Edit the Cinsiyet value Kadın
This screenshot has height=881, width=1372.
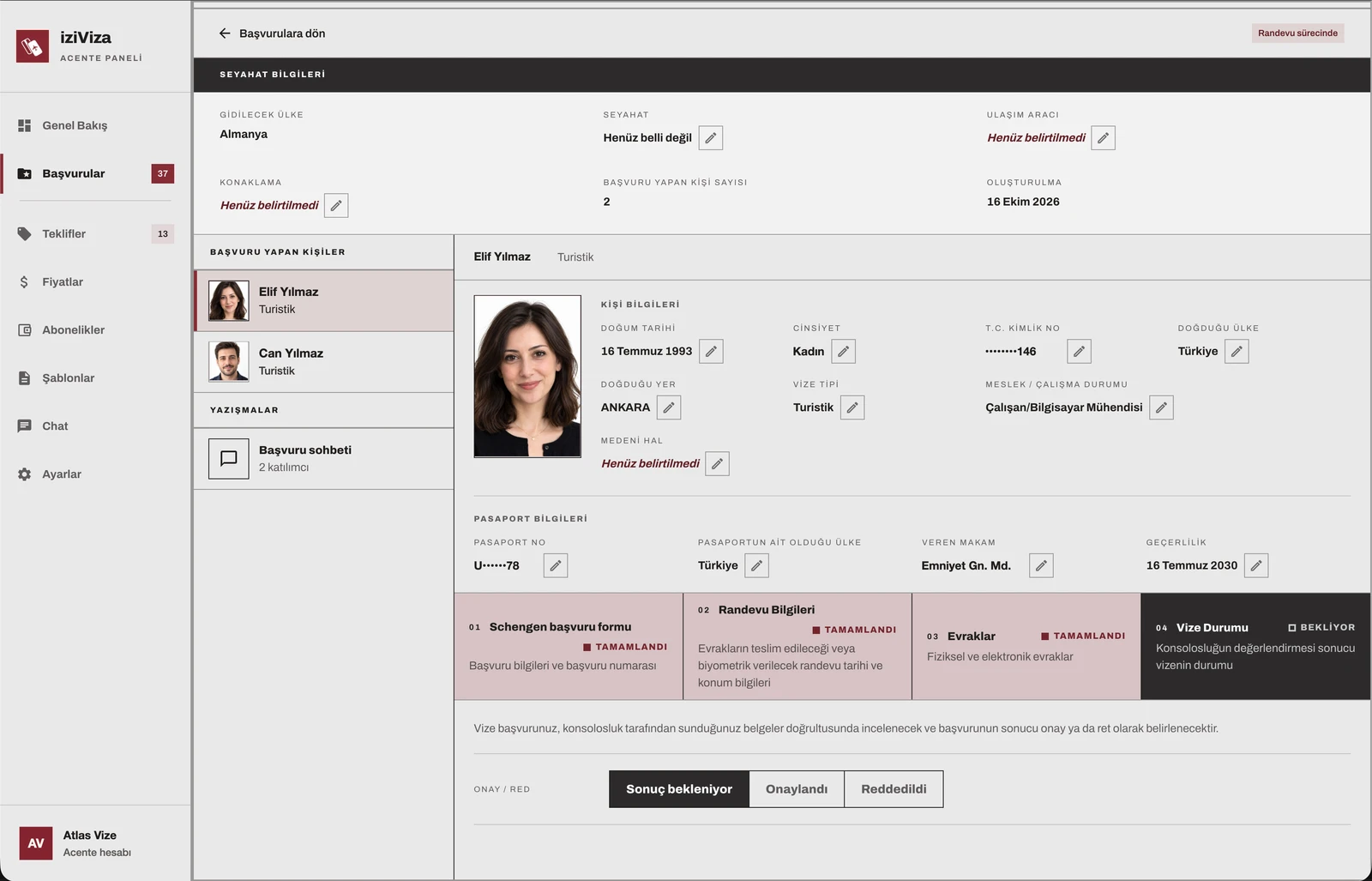844,352
